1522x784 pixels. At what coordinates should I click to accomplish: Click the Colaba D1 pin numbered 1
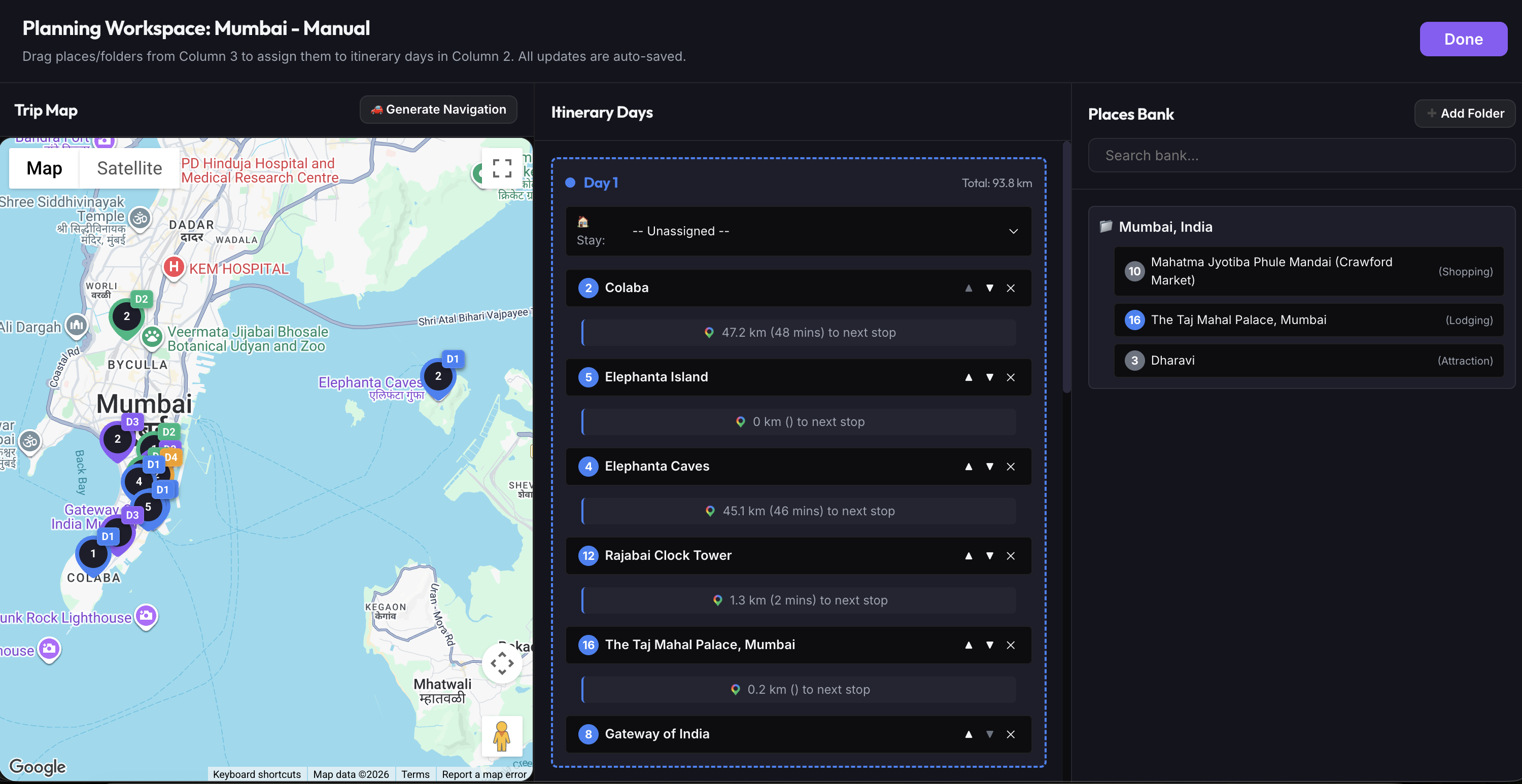click(x=93, y=554)
